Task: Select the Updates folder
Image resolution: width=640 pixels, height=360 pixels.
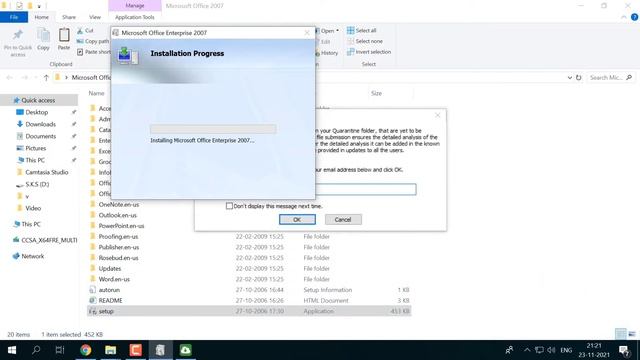Action: click(110, 269)
